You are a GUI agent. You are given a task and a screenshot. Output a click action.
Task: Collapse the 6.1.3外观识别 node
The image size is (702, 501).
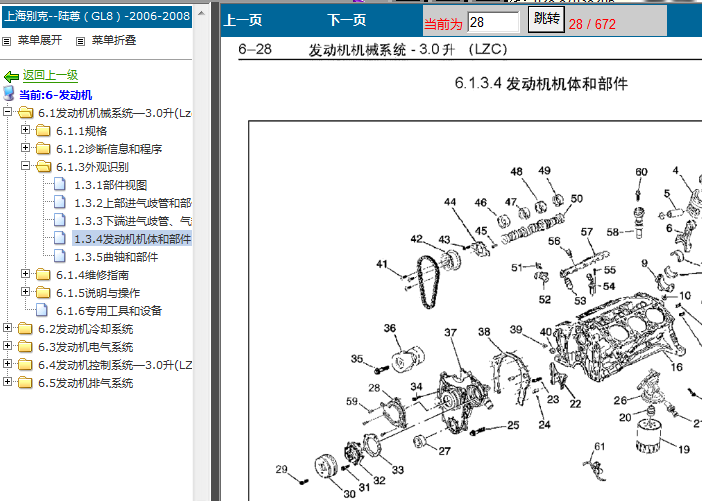[x=26, y=166]
